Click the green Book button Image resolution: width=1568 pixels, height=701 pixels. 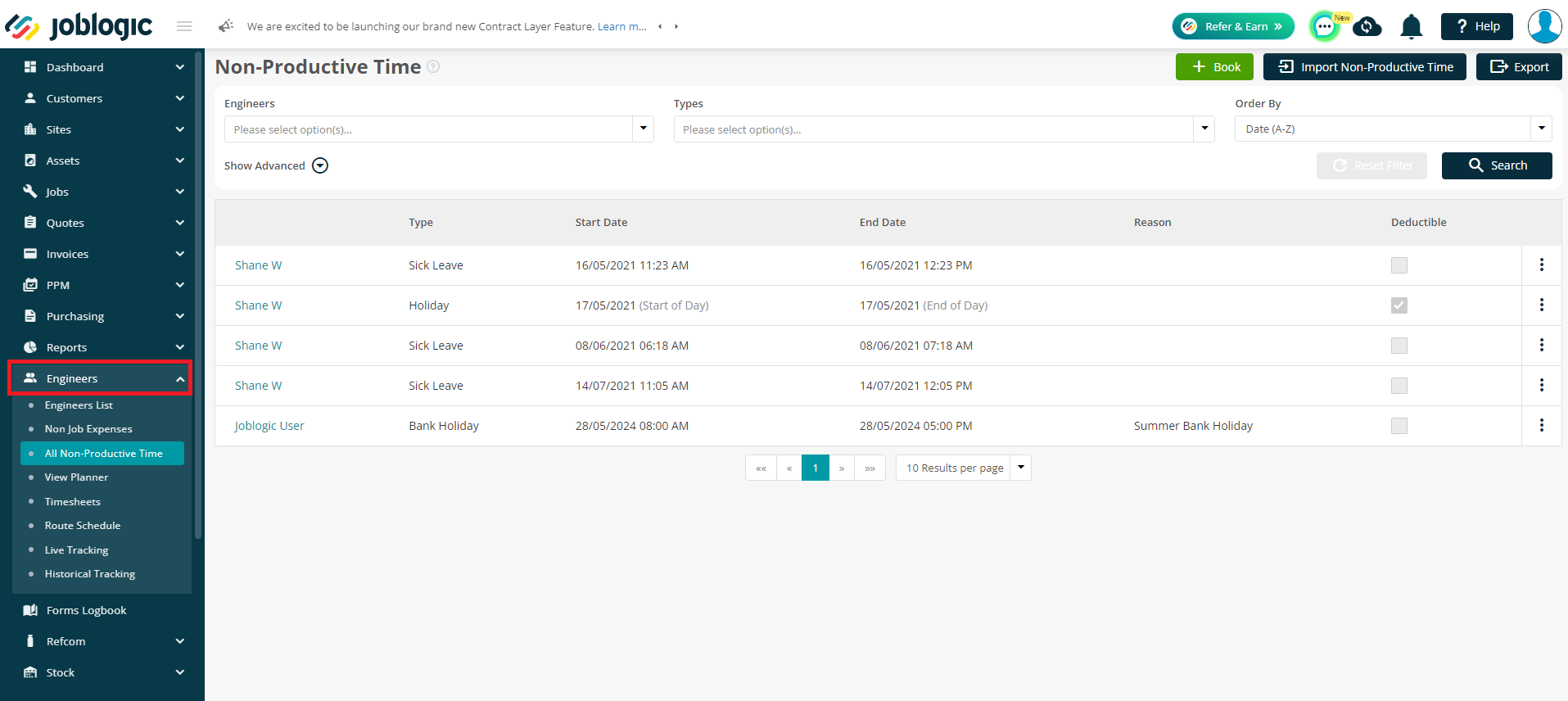pyautogui.click(x=1214, y=67)
